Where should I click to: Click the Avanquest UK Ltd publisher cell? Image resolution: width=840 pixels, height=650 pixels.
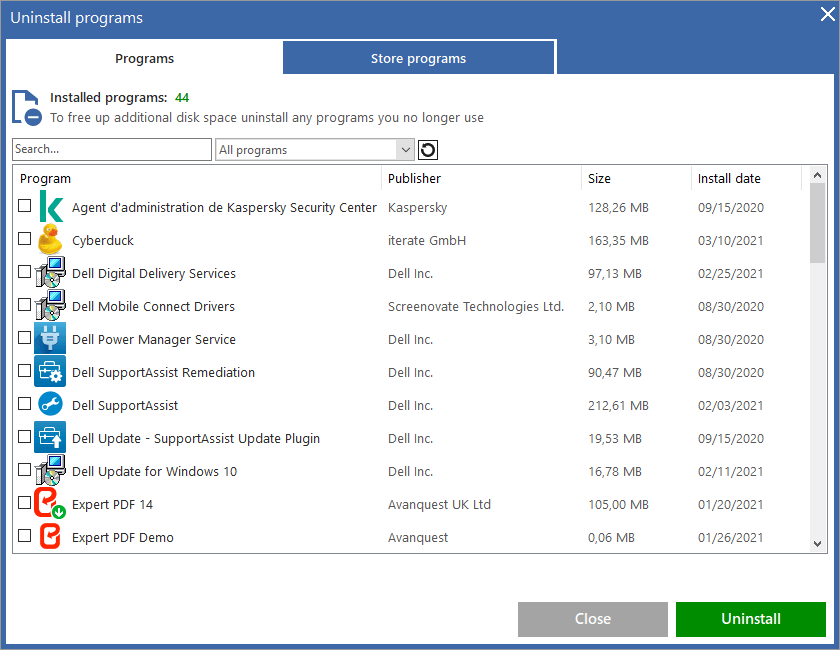pyautogui.click(x=439, y=505)
